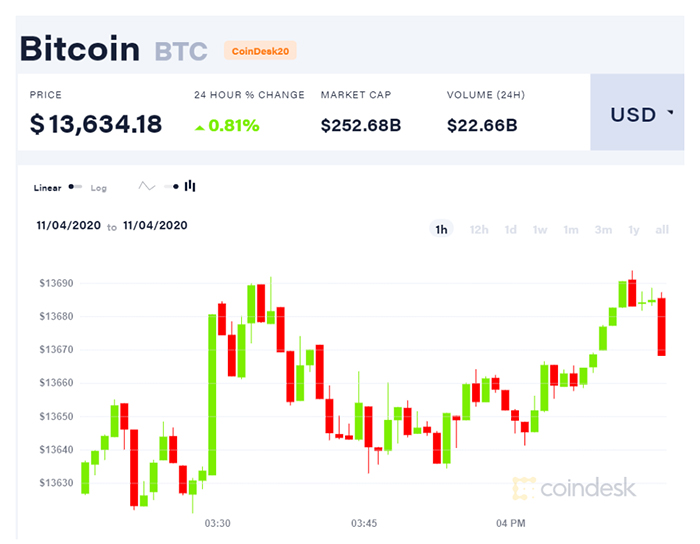Select the 1h time range tab
This screenshot has width=700, height=544.
(x=441, y=230)
